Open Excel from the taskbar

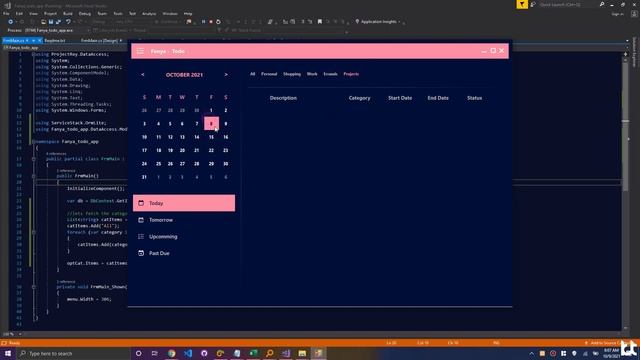pos(253,353)
